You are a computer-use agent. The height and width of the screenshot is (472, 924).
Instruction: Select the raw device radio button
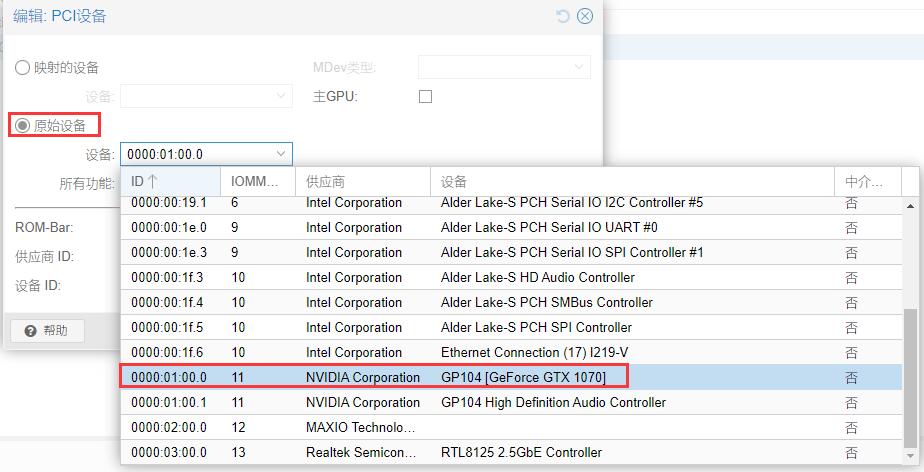pos(22,126)
